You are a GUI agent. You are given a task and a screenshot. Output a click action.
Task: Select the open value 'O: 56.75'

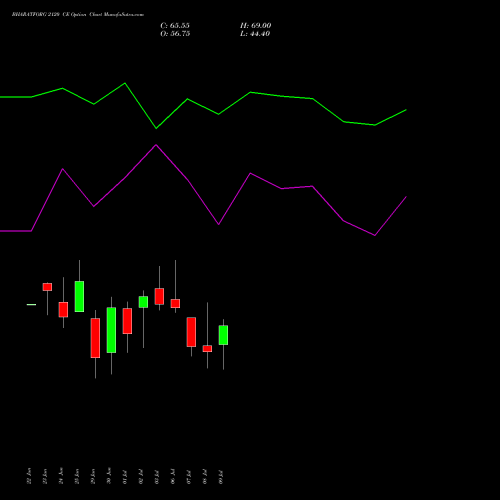(x=175, y=34)
